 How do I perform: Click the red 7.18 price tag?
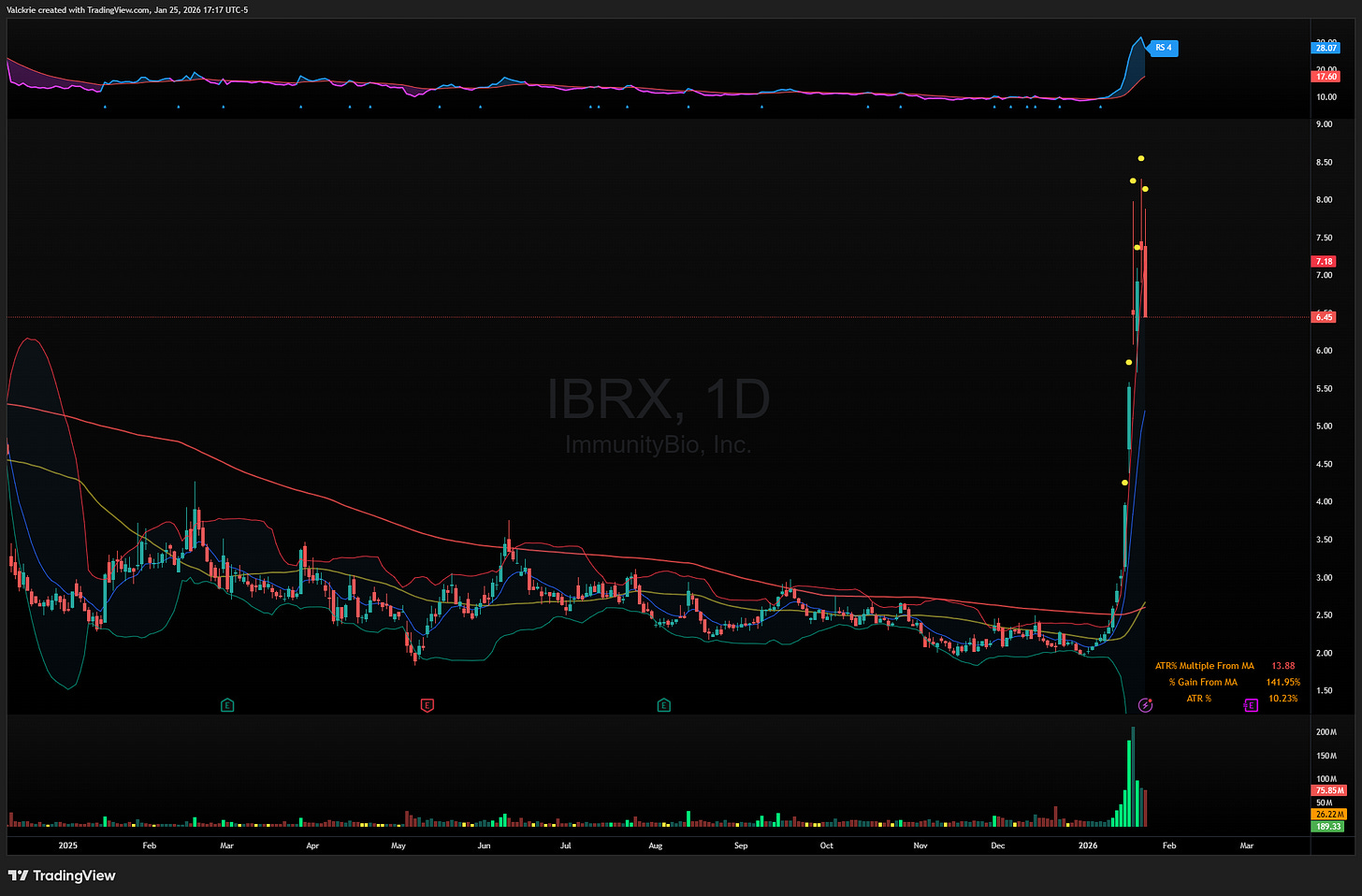(x=1324, y=262)
